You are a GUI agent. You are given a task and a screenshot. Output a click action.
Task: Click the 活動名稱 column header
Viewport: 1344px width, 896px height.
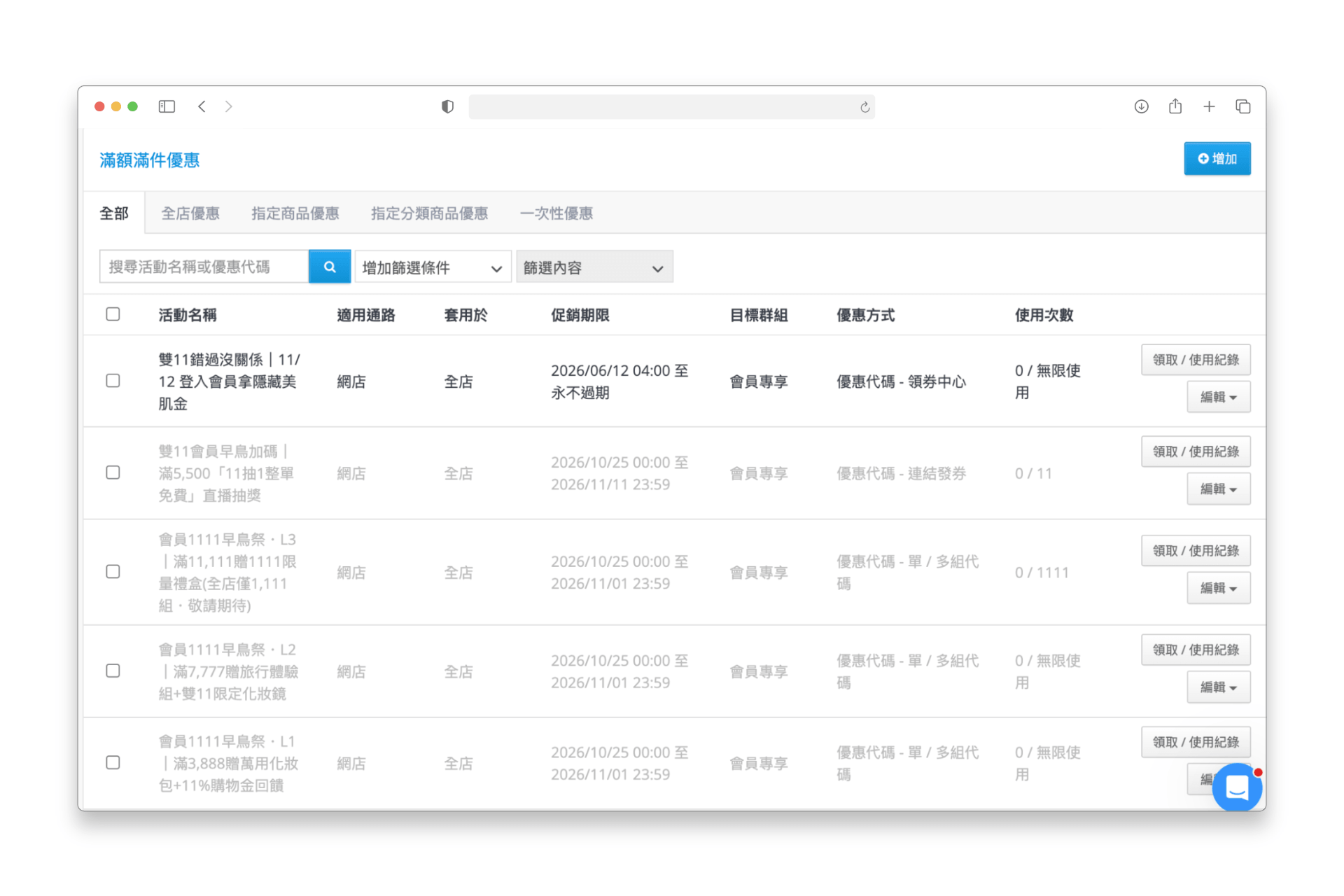coord(187,315)
